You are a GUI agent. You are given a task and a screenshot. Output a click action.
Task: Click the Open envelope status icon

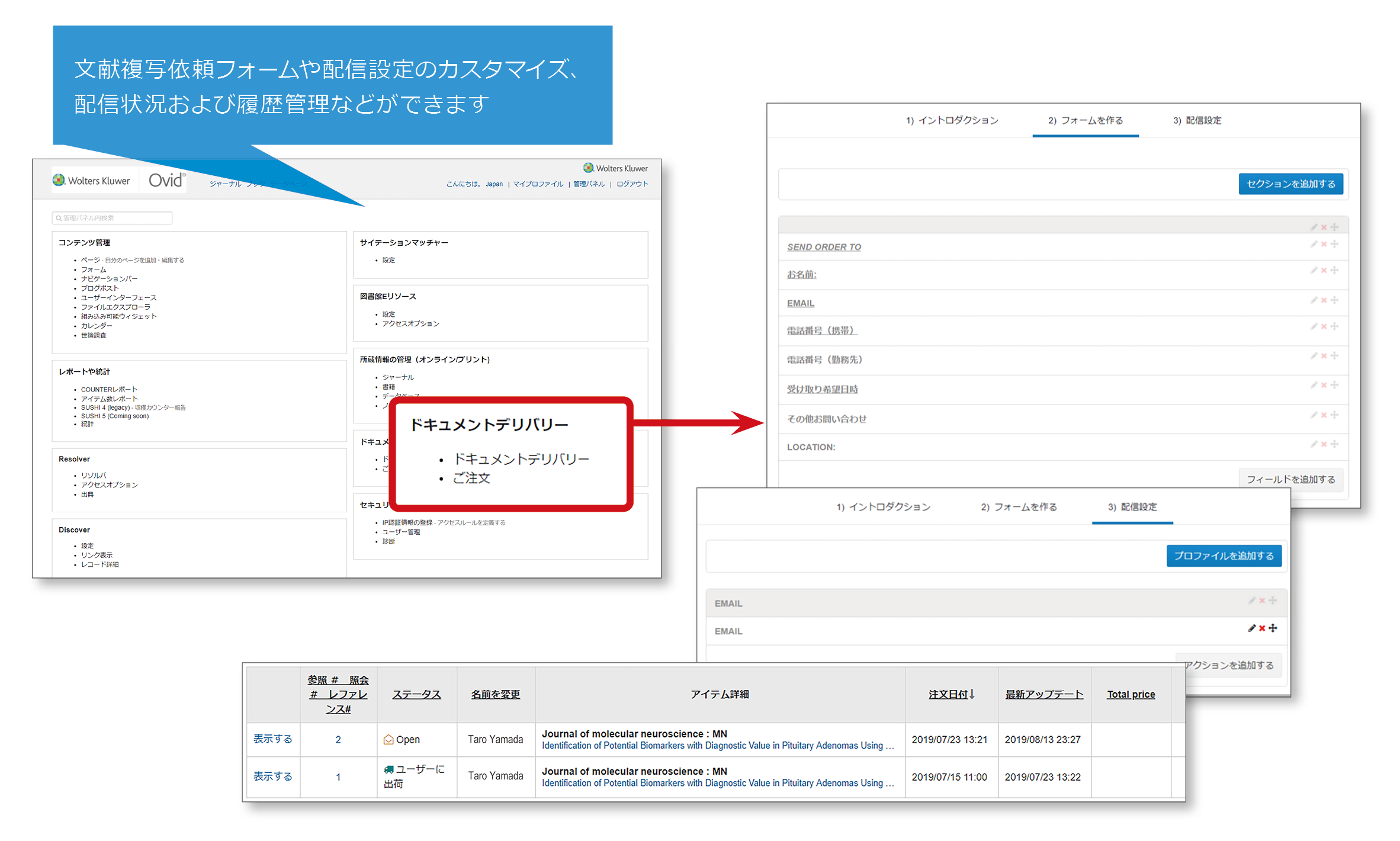pos(388,740)
